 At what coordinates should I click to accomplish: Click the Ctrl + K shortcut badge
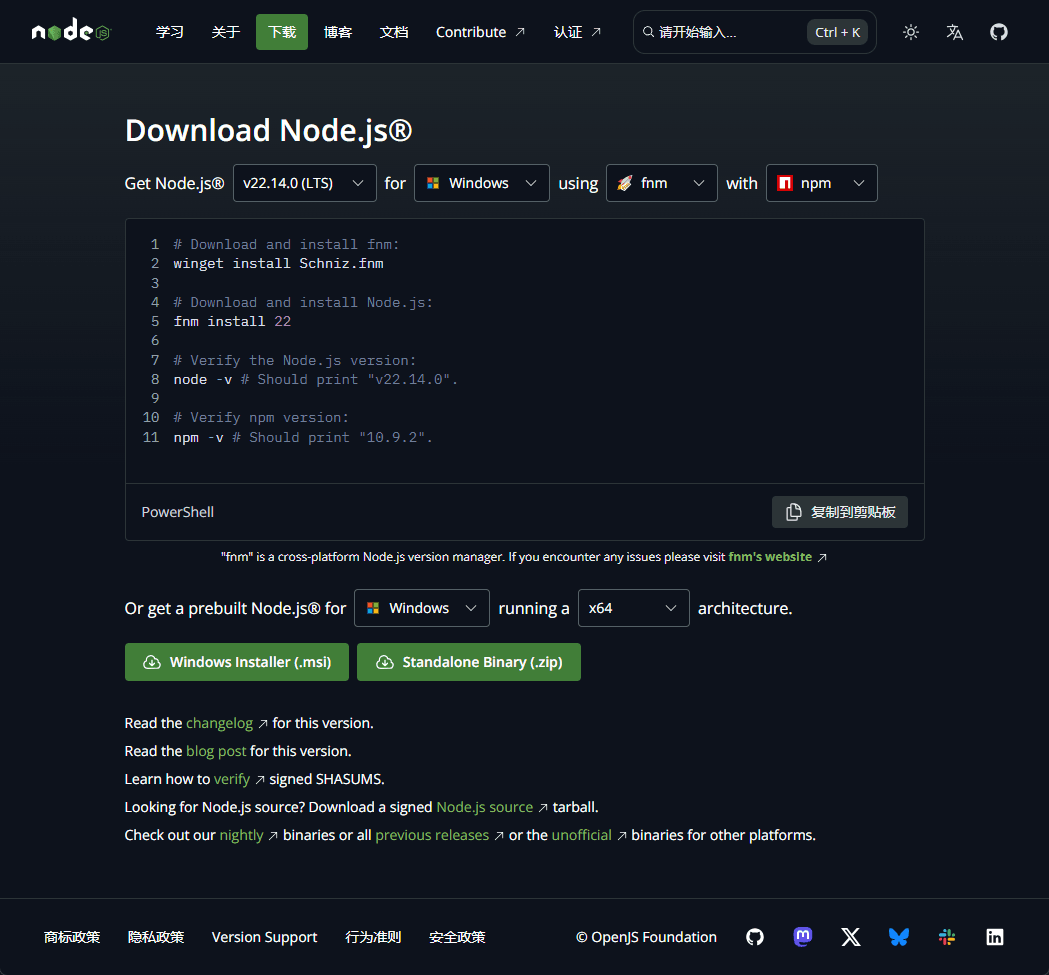coord(838,32)
